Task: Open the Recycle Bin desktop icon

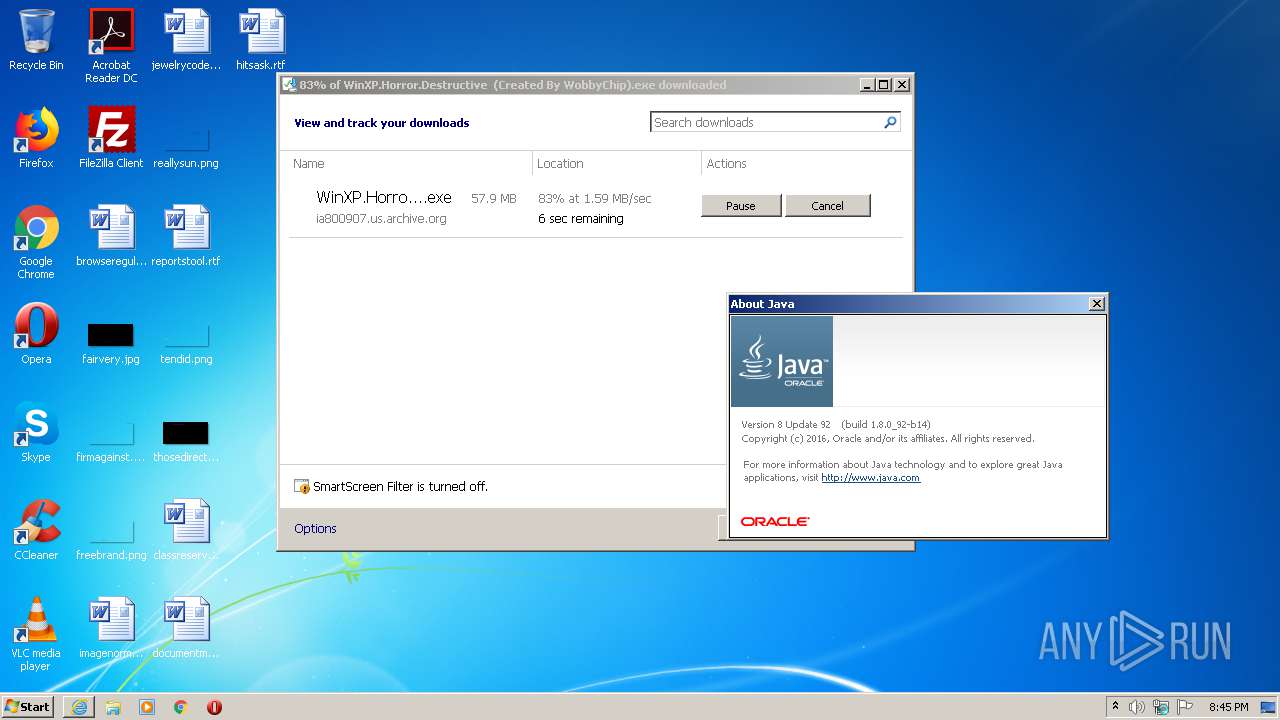Action: point(36,40)
